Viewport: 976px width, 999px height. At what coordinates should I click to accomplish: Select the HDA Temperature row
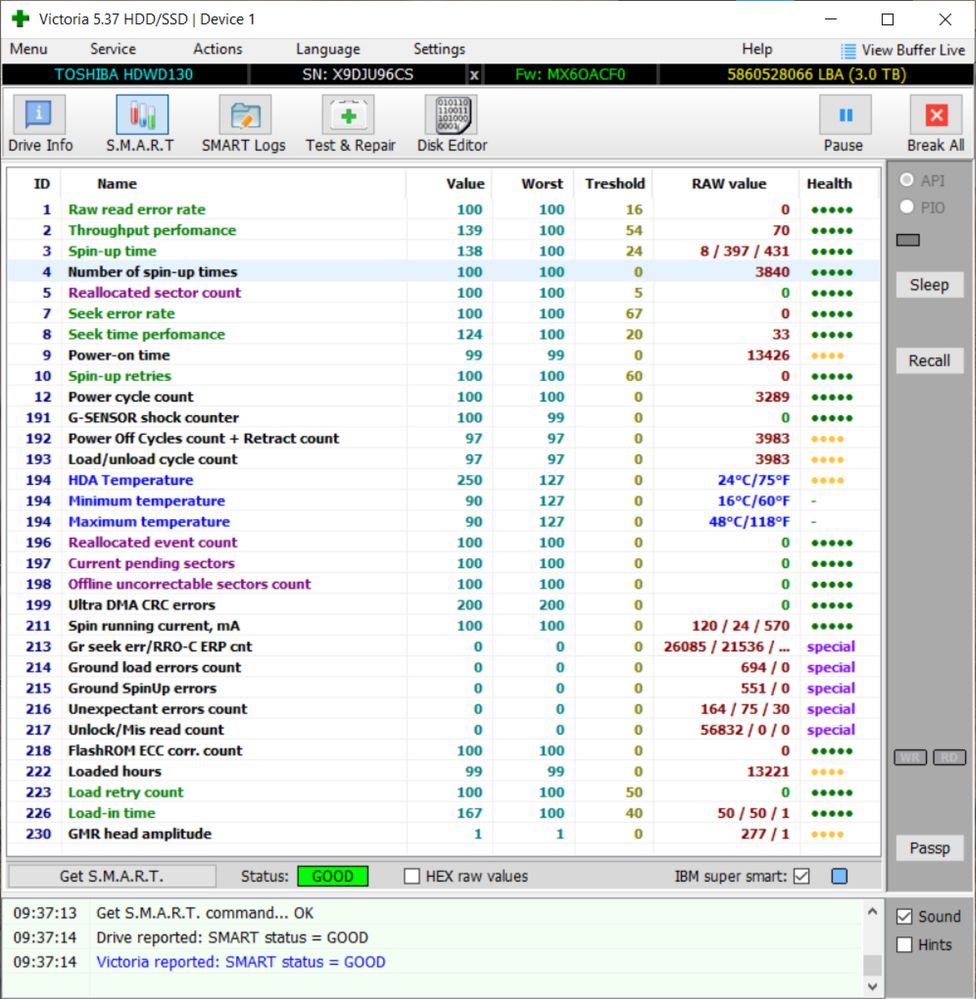pos(443,480)
